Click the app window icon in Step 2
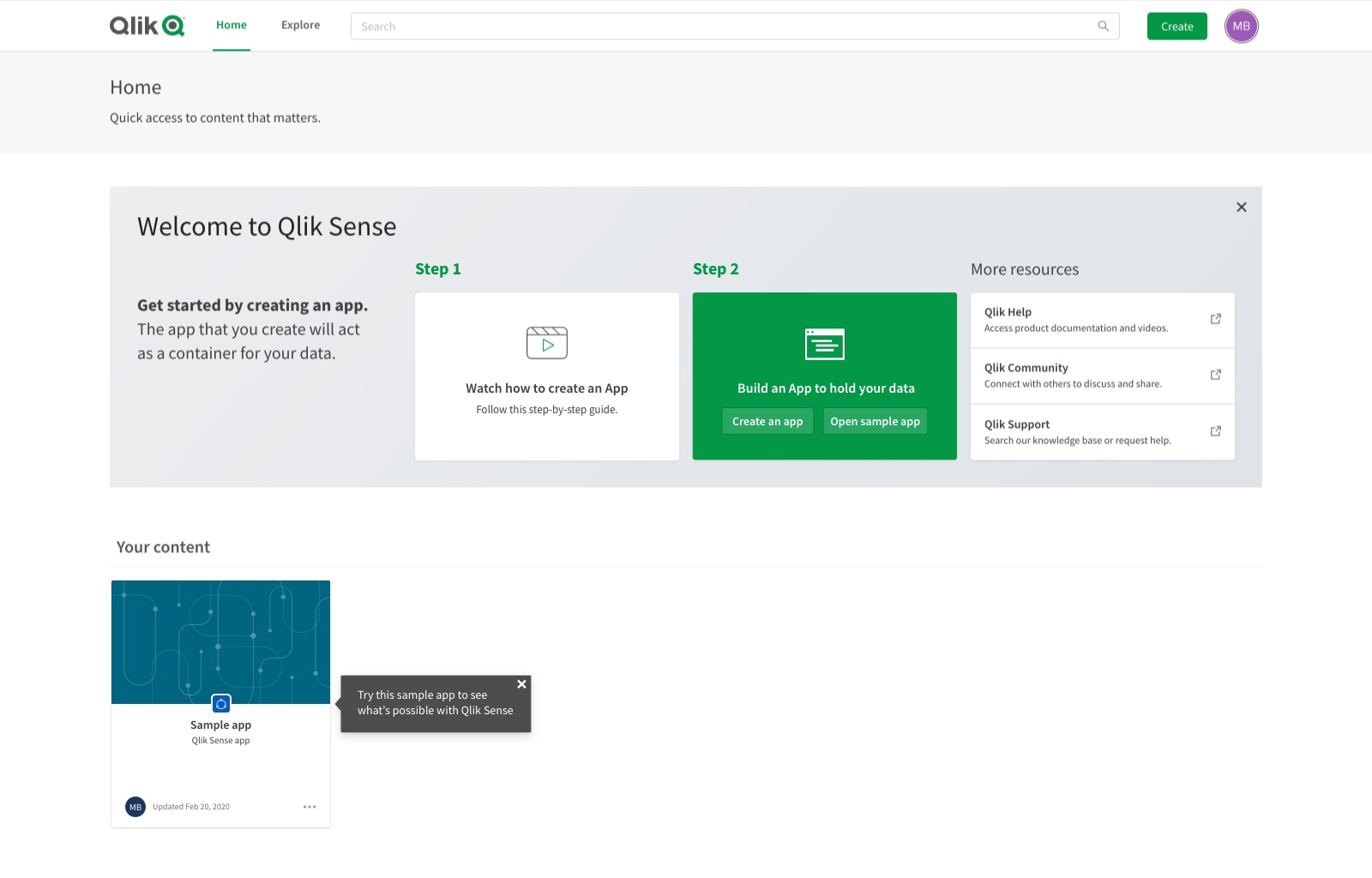The image size is (1372, 878). (824, 344)
